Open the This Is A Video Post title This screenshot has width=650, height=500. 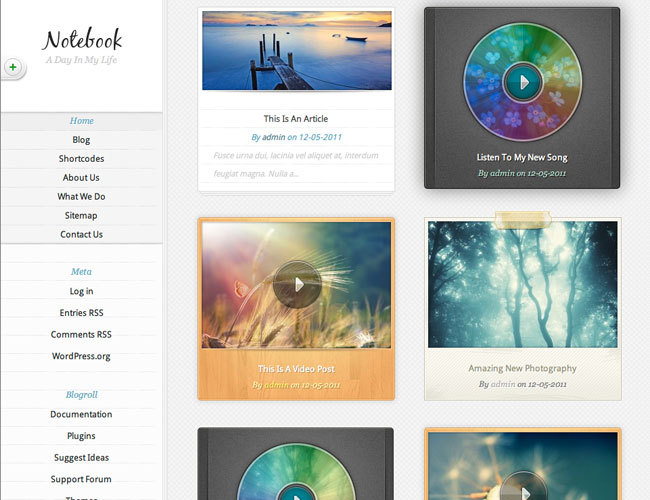296,369
